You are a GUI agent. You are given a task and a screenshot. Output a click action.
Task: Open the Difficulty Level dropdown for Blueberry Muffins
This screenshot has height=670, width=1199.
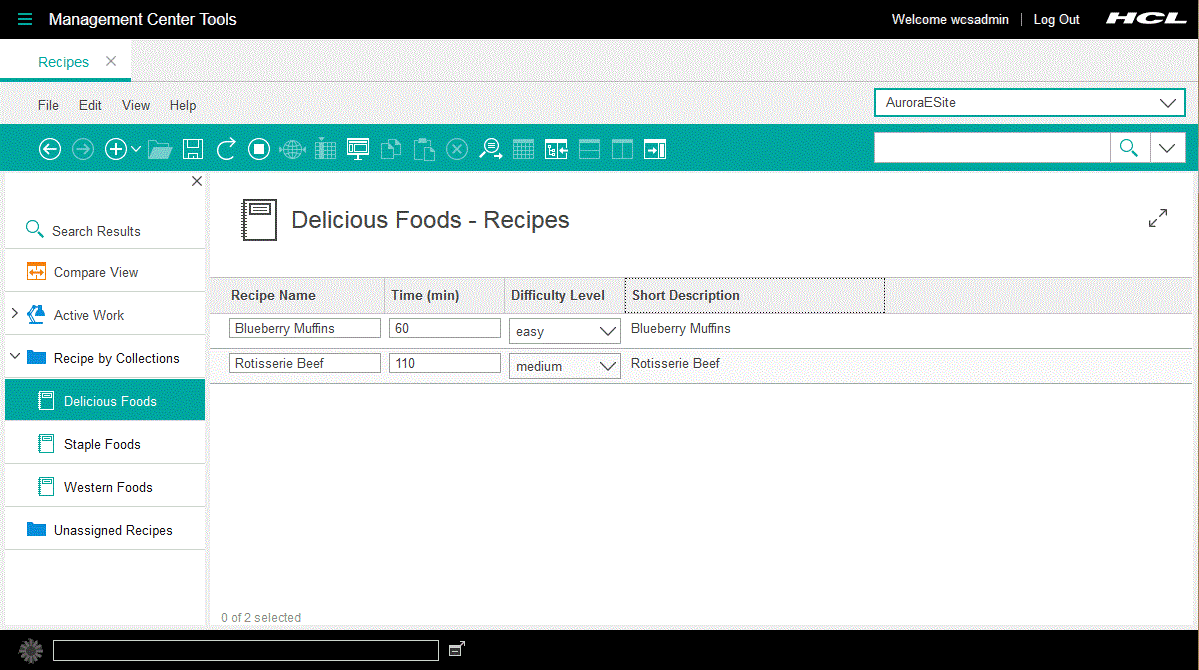coord(608,331)
